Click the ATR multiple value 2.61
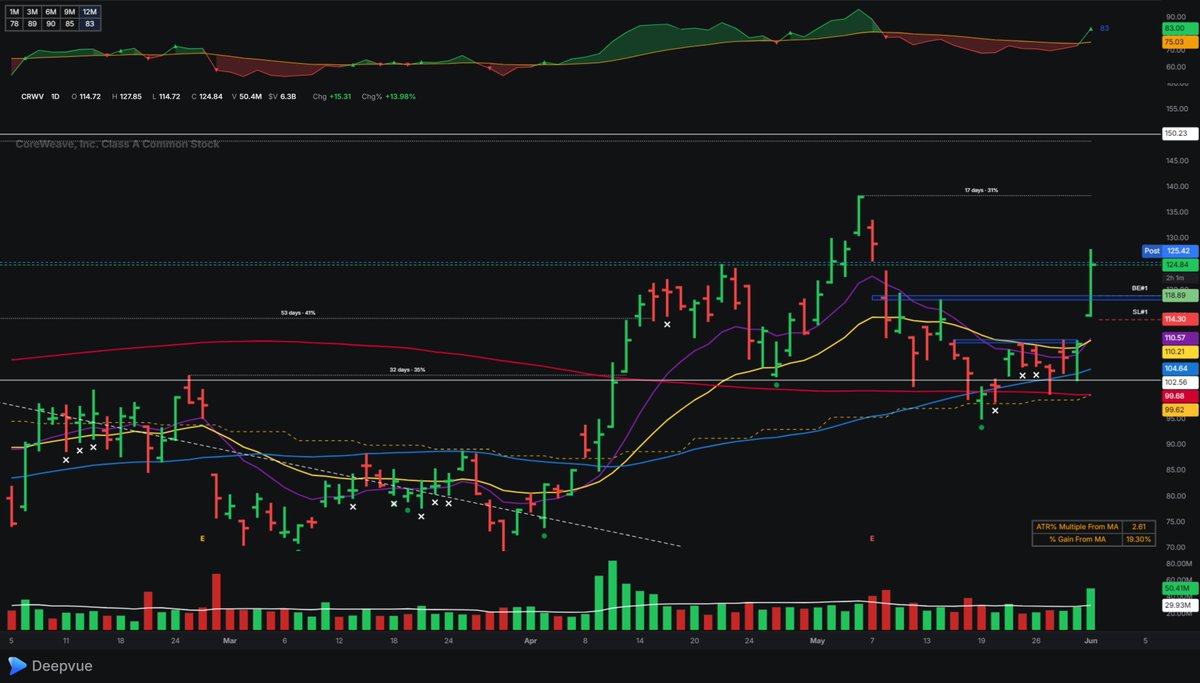This screenshot has width=1200, height=683. 1139,526
